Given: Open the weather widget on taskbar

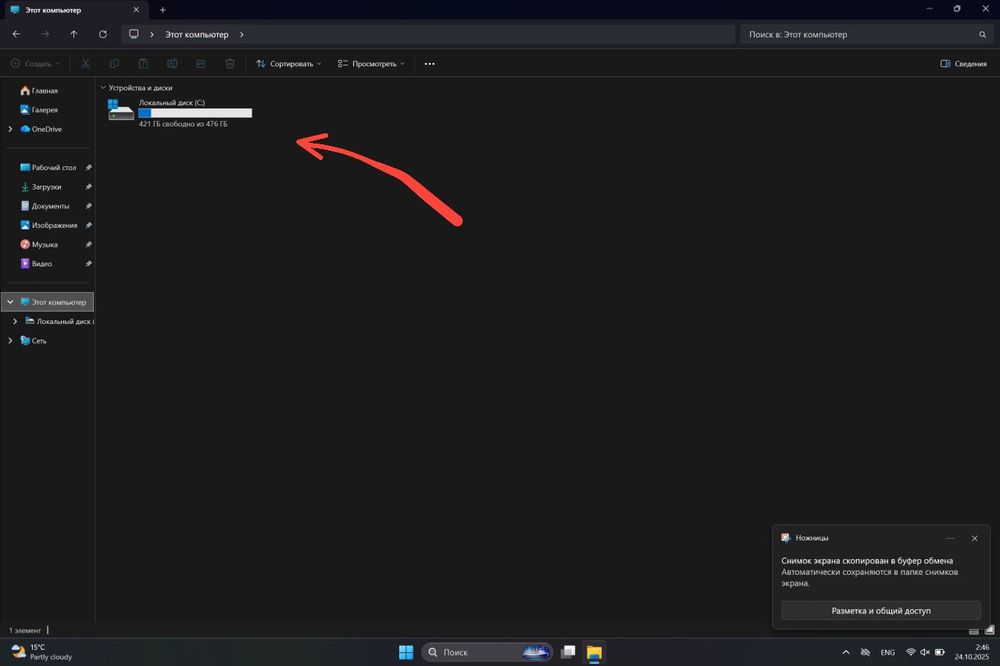Looking at the screenshot, I should [42, 652].
